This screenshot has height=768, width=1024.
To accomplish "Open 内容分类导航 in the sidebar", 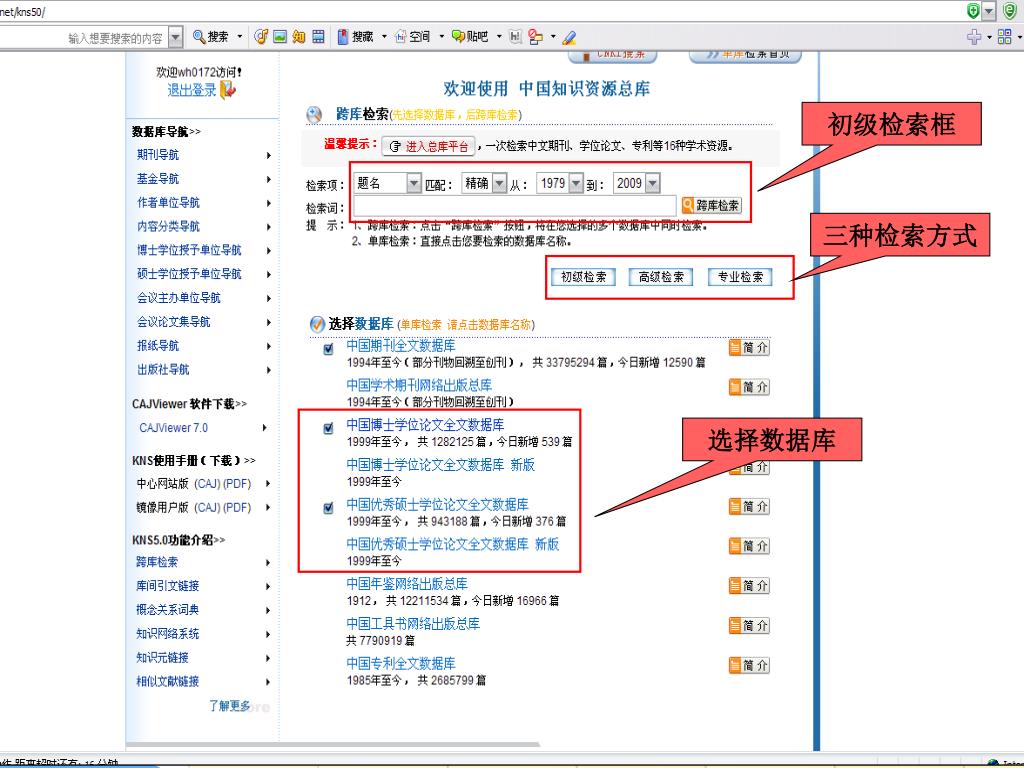I will [x=168, y=227].
